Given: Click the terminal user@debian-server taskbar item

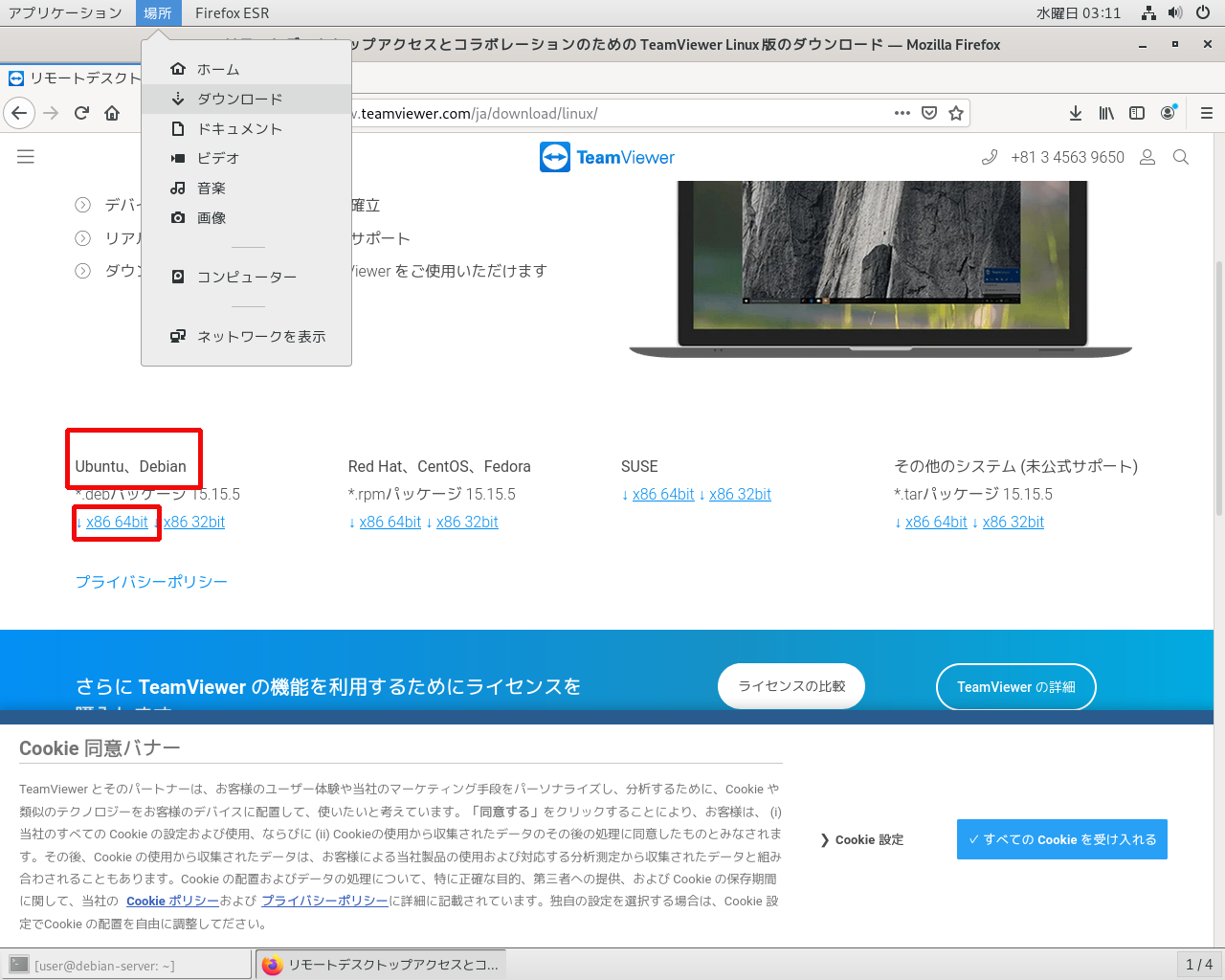Looking at the screenshot, I should pos(127,965).
